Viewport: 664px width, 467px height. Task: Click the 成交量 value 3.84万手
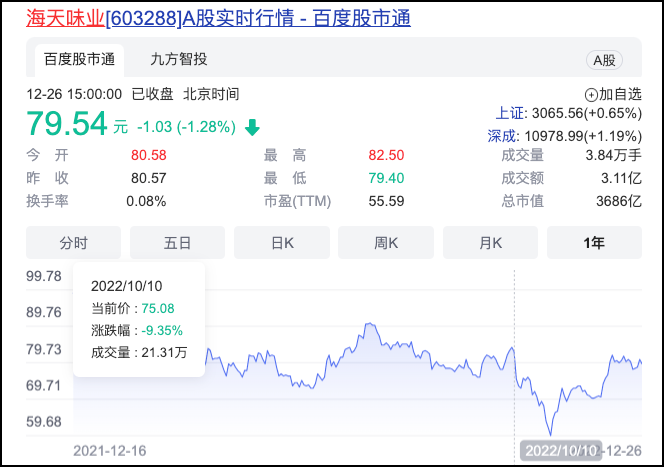click(x=614, y=155)
